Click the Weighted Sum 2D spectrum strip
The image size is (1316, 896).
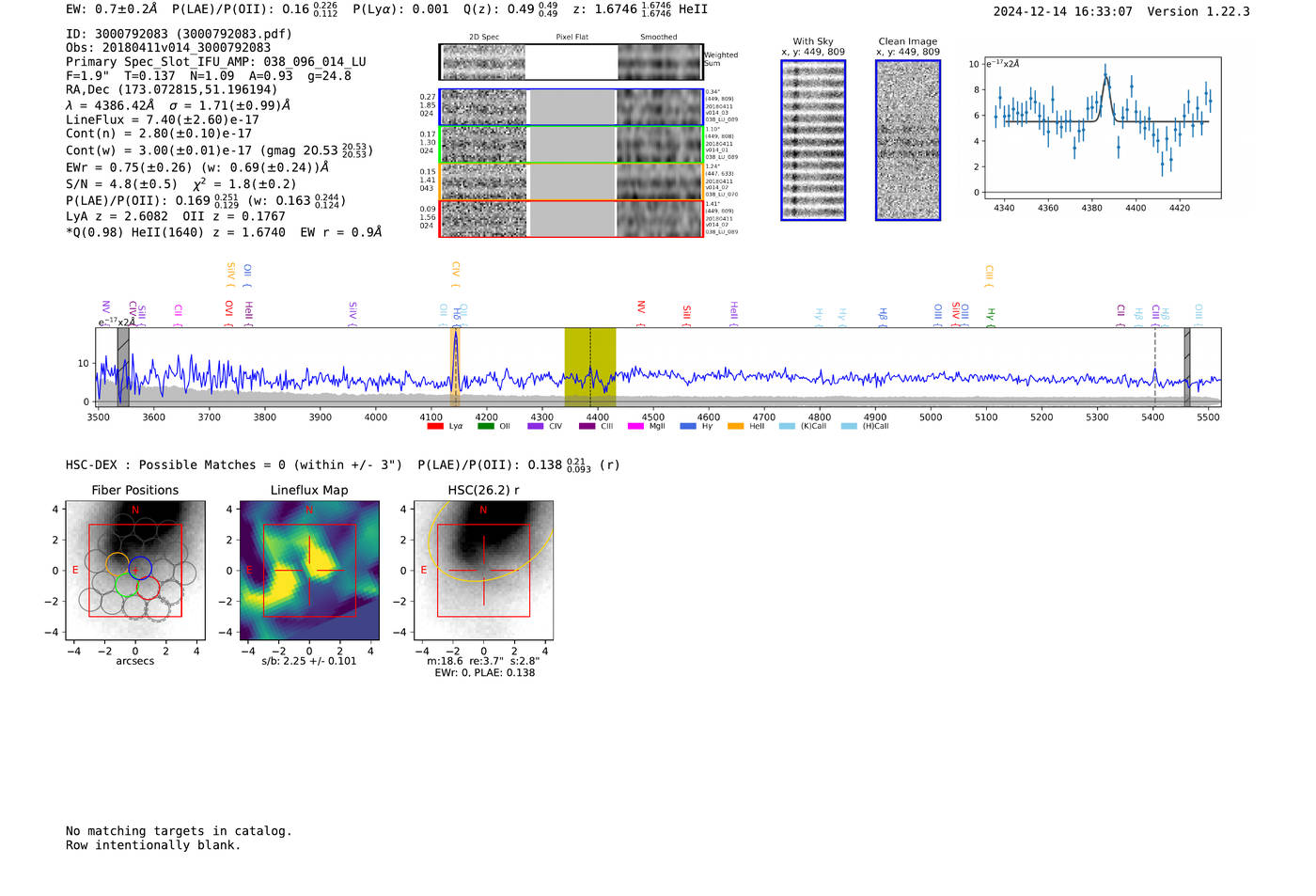click(572, 62)
